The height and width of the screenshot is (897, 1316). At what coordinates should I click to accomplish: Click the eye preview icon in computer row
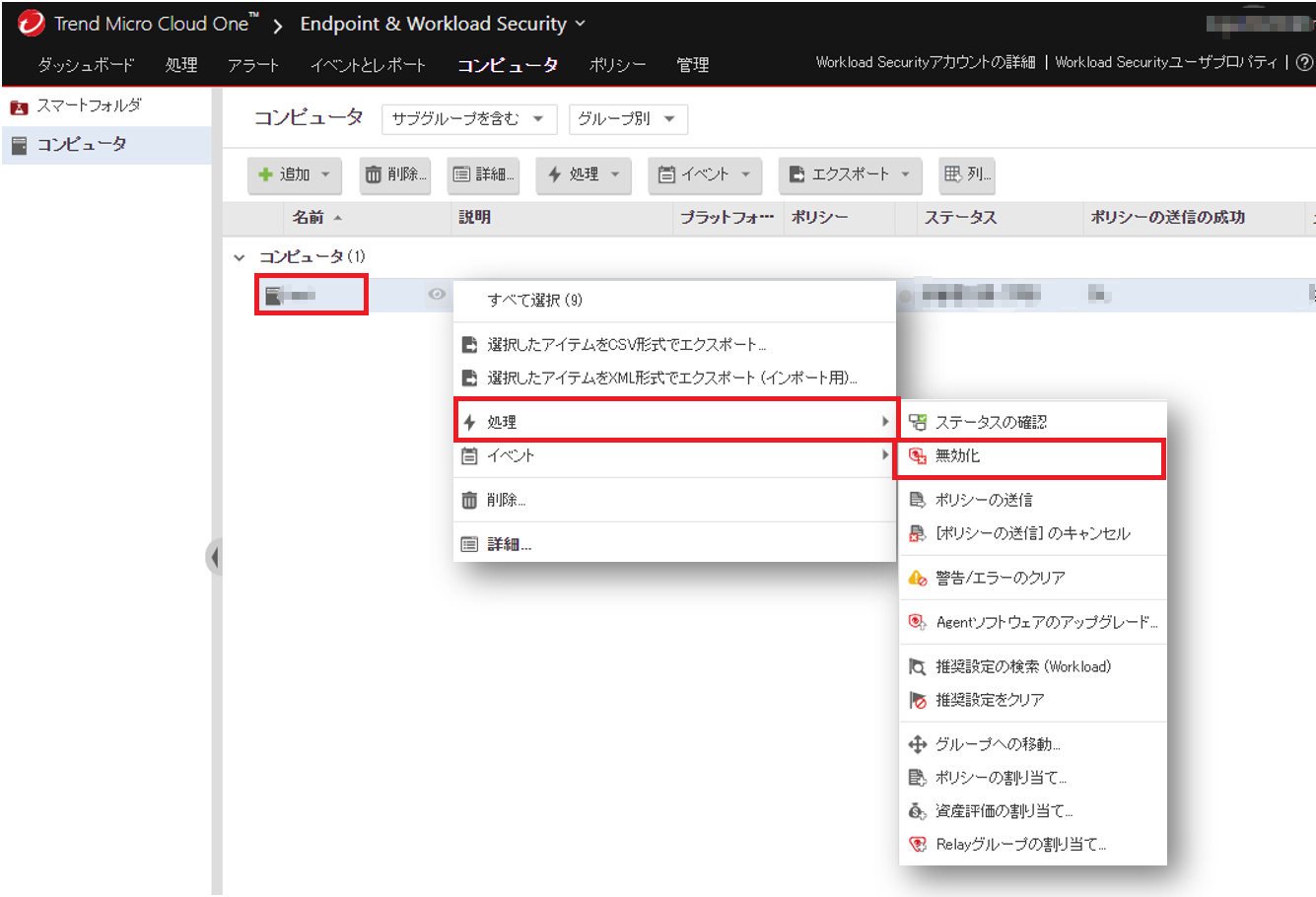tap(437, 295)
